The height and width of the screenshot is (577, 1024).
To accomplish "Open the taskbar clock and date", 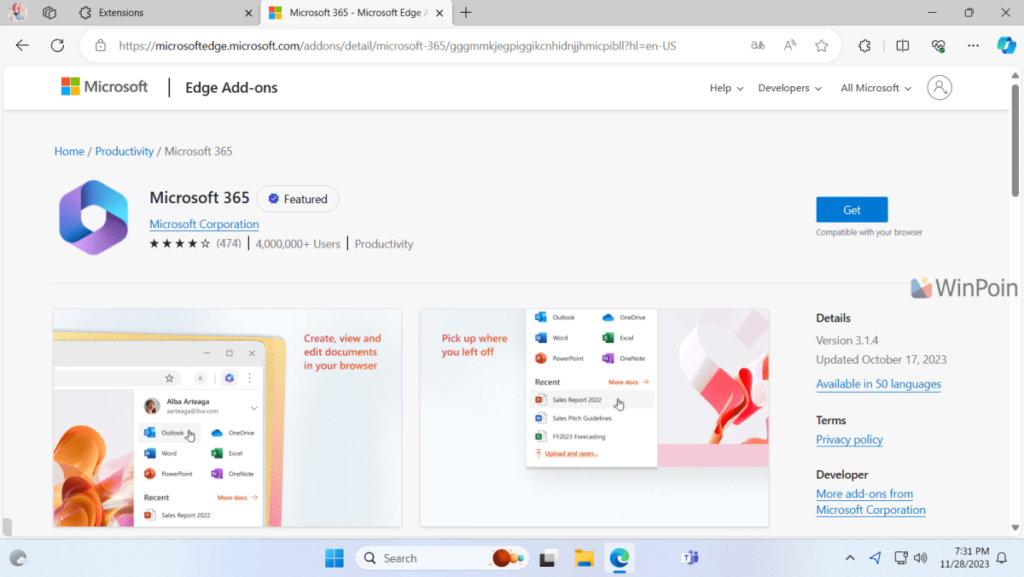I will (x=965, y=558).
